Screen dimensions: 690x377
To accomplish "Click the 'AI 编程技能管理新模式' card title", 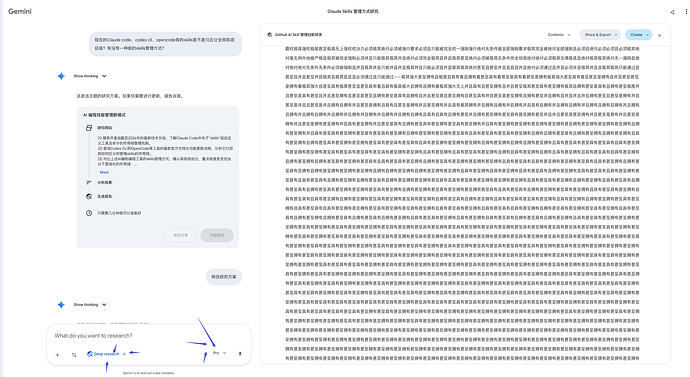I will tap(104, 115).
